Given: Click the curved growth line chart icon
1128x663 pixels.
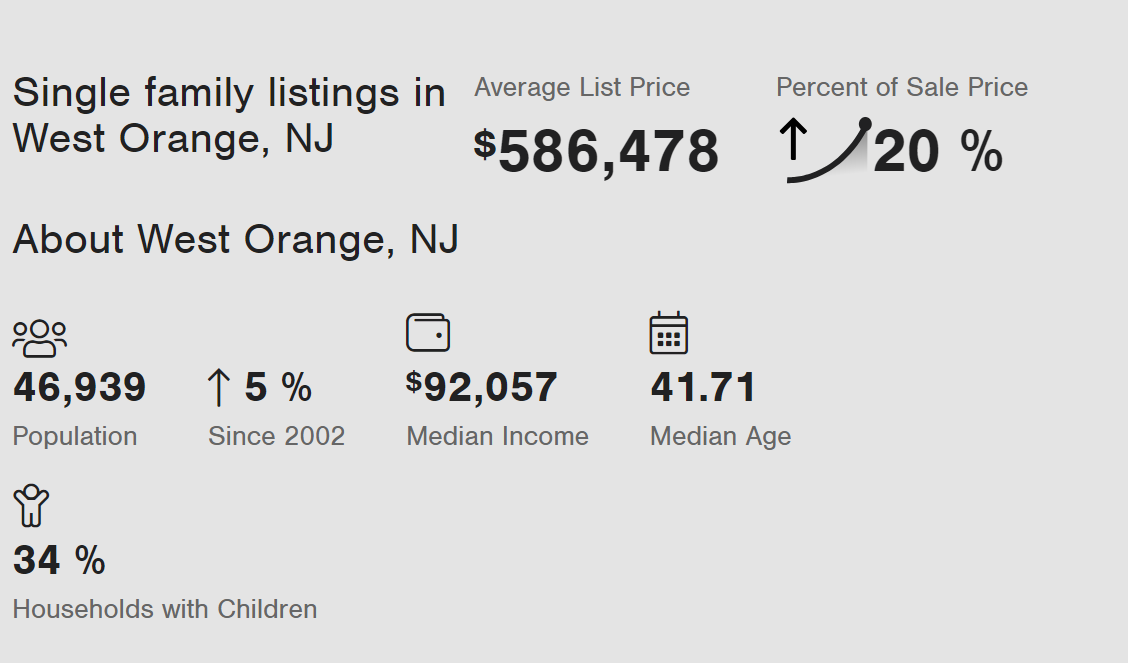Looking at the screenshot, I should point(830,152).
